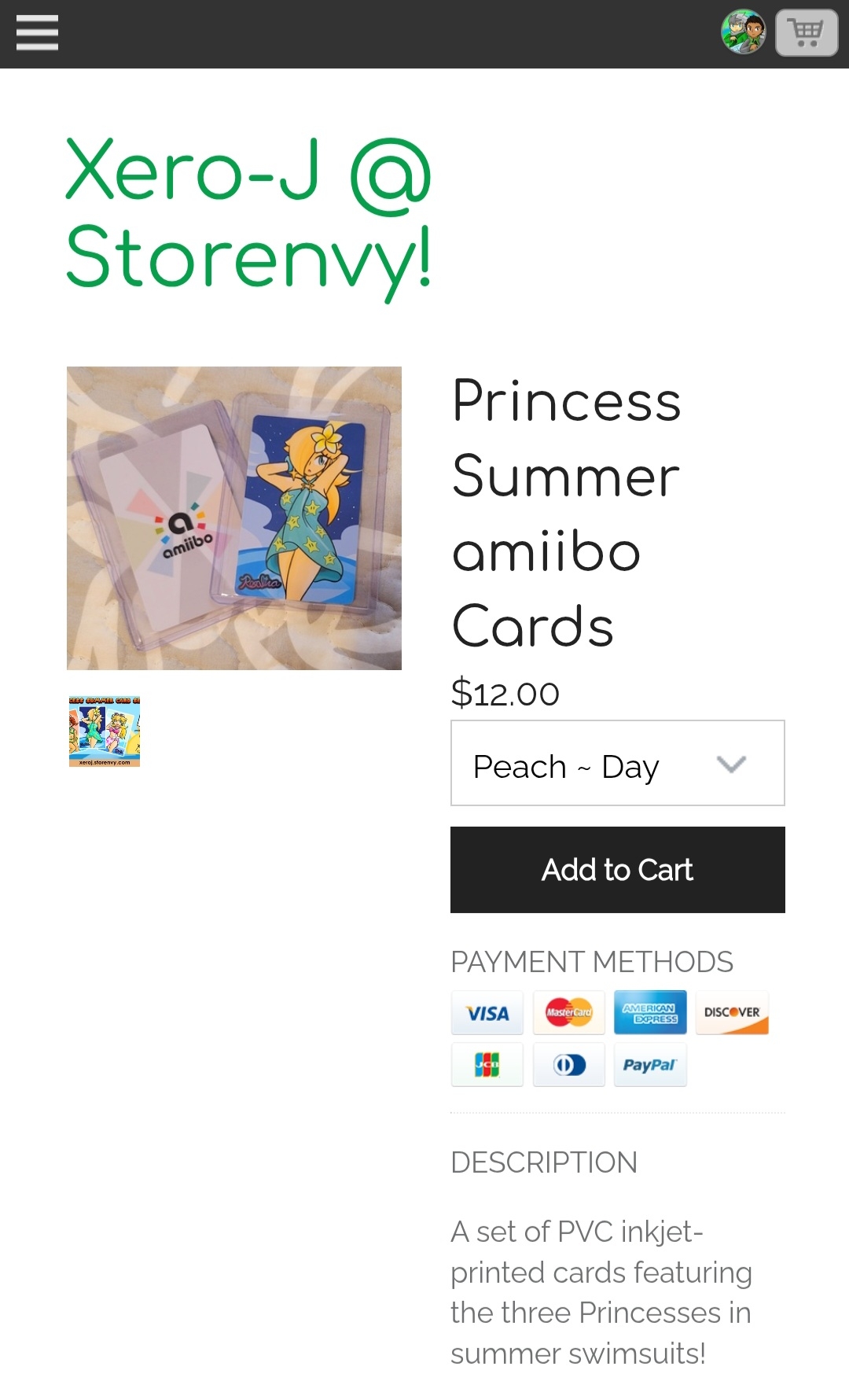Screen dimensions: 849x1400
Task: Tap the store avatar profile picture
Action: point(743,32)
